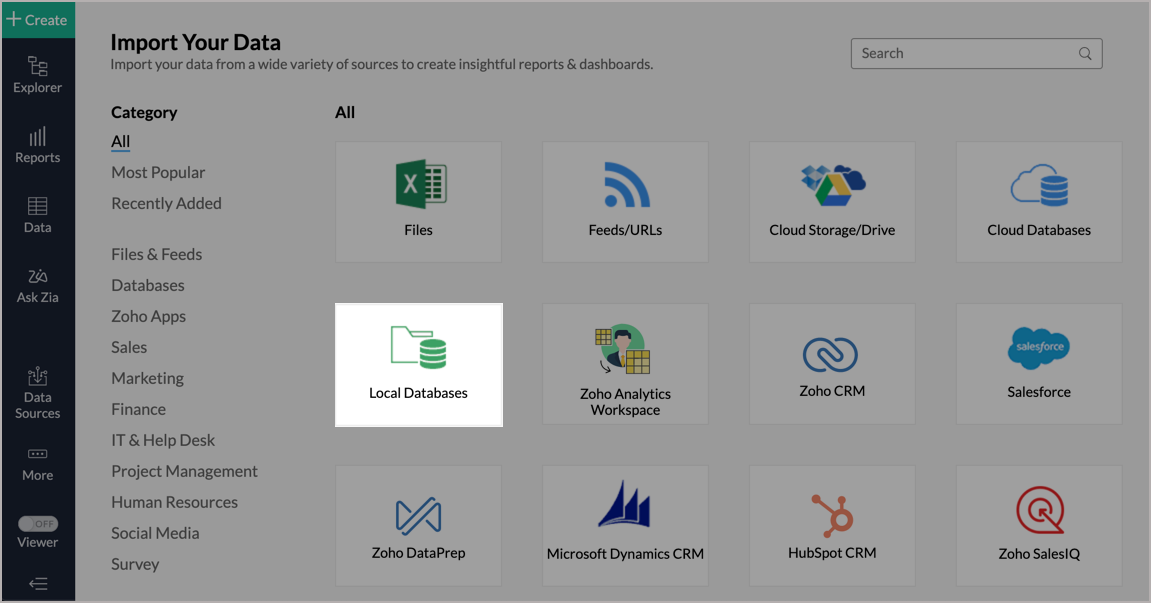This screenshot has height=603, width=1151.
Task: Choose the Zoho SalesIQ tile
Action: [1039, 526]
